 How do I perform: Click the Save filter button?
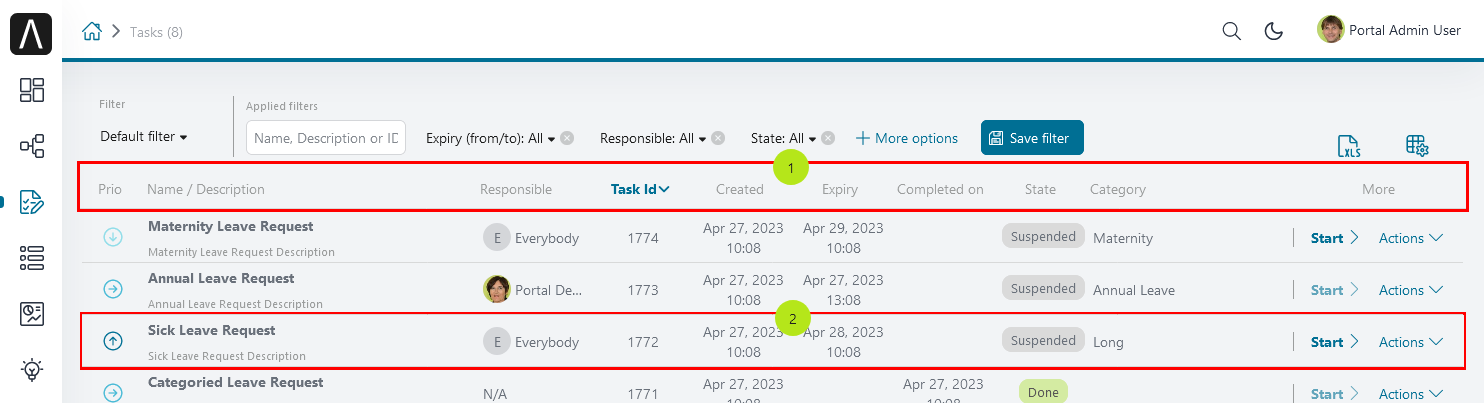click(1032, 138)
